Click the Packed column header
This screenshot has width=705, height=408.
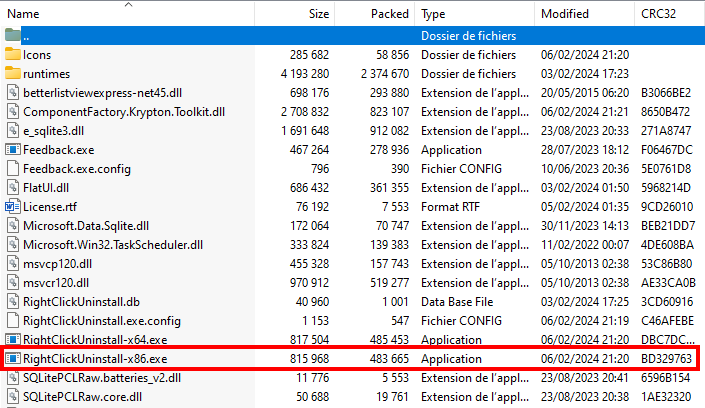(387, 15)
